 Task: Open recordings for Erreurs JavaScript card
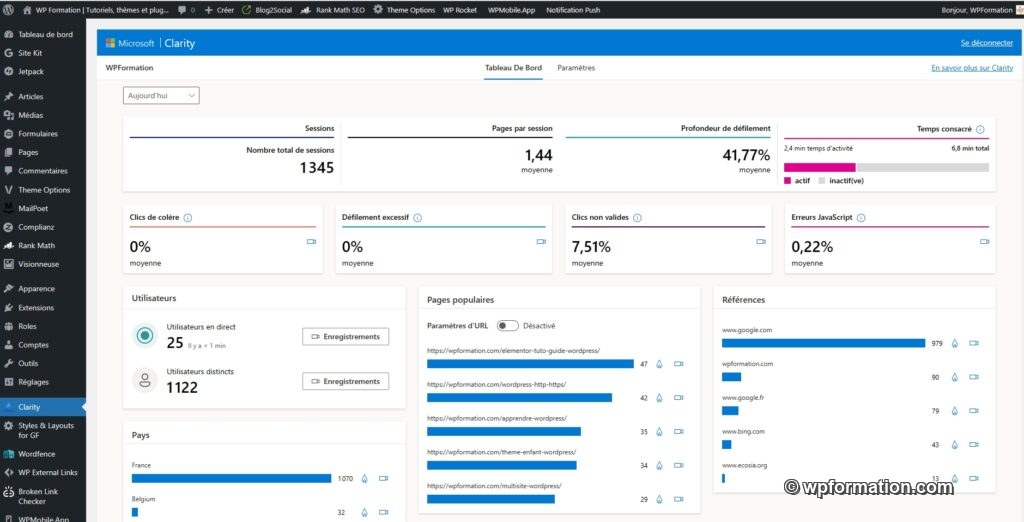(984, 242)
